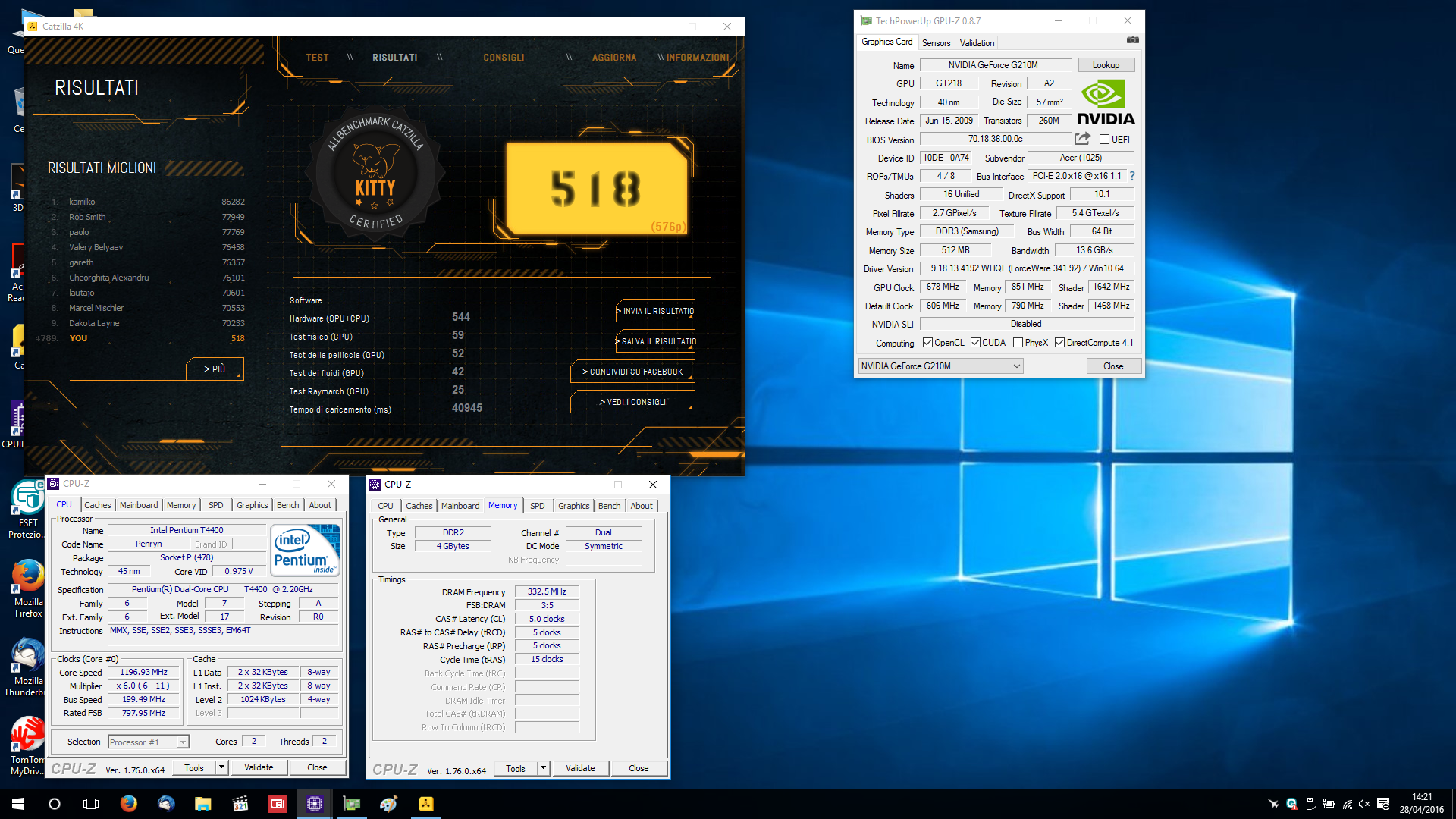
Task: Launch Thunderbird from the taskbar
Action: (x=166, y=804)
